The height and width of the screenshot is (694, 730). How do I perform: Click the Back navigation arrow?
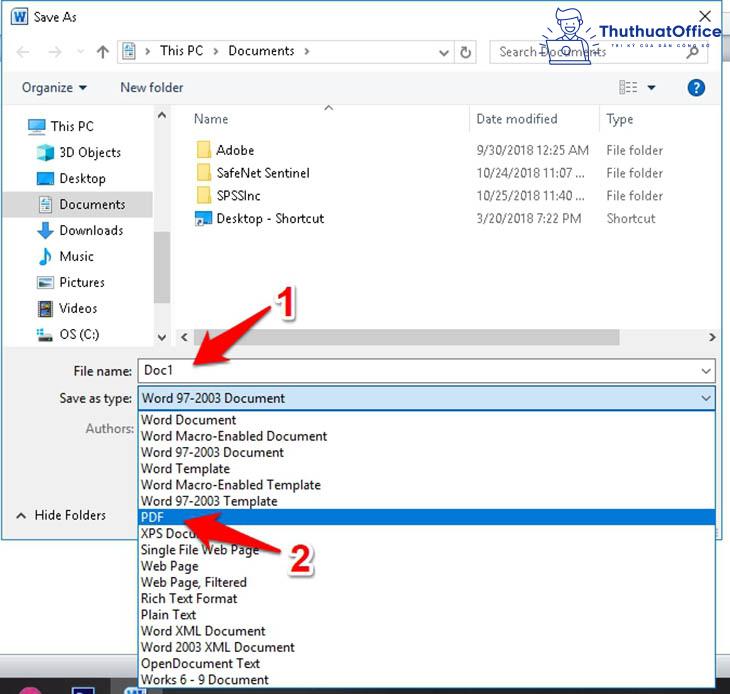click(x=23, y=52)
